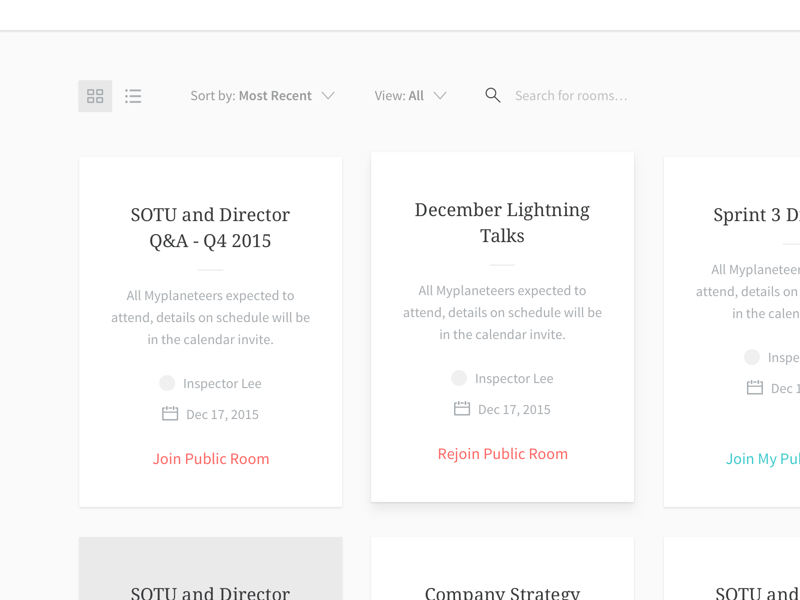Image resolution: width=800 pixels, height=600 pixels.
Task: Click Inspector Lee name in SOTU Q4 2015 card
Action: click(222, 384)
